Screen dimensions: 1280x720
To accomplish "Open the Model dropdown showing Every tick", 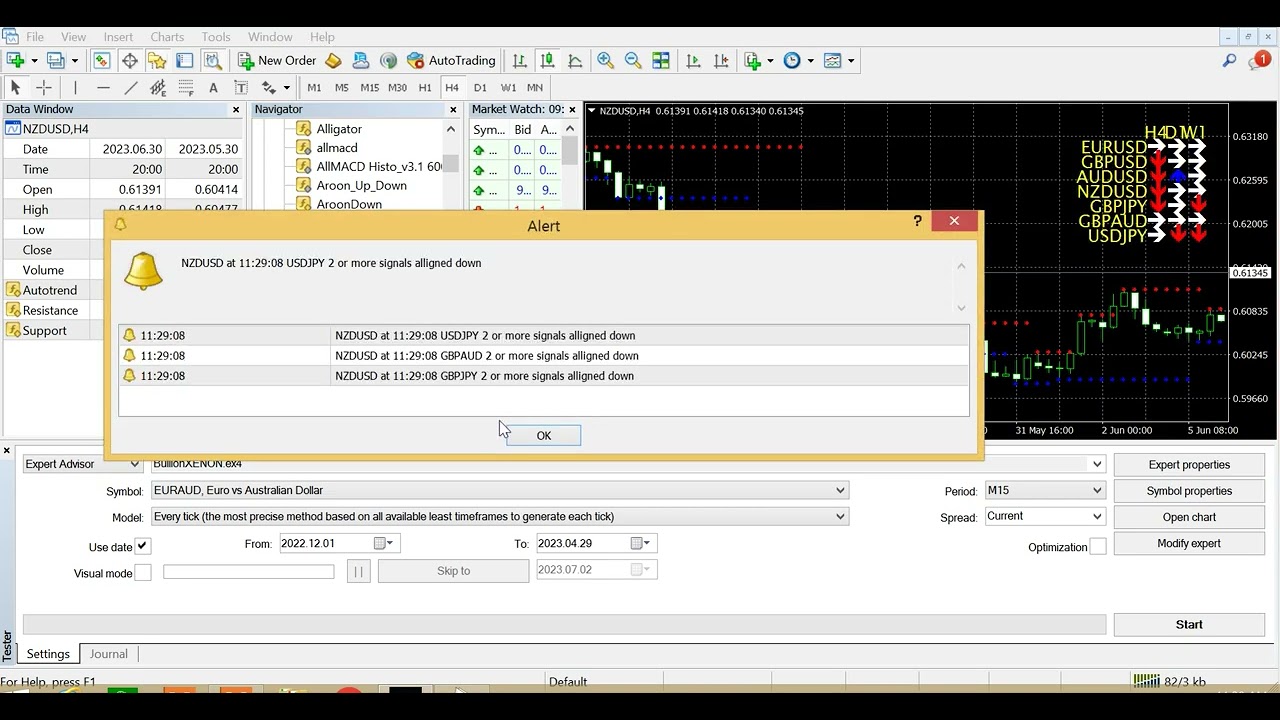I will click(499, 516).
